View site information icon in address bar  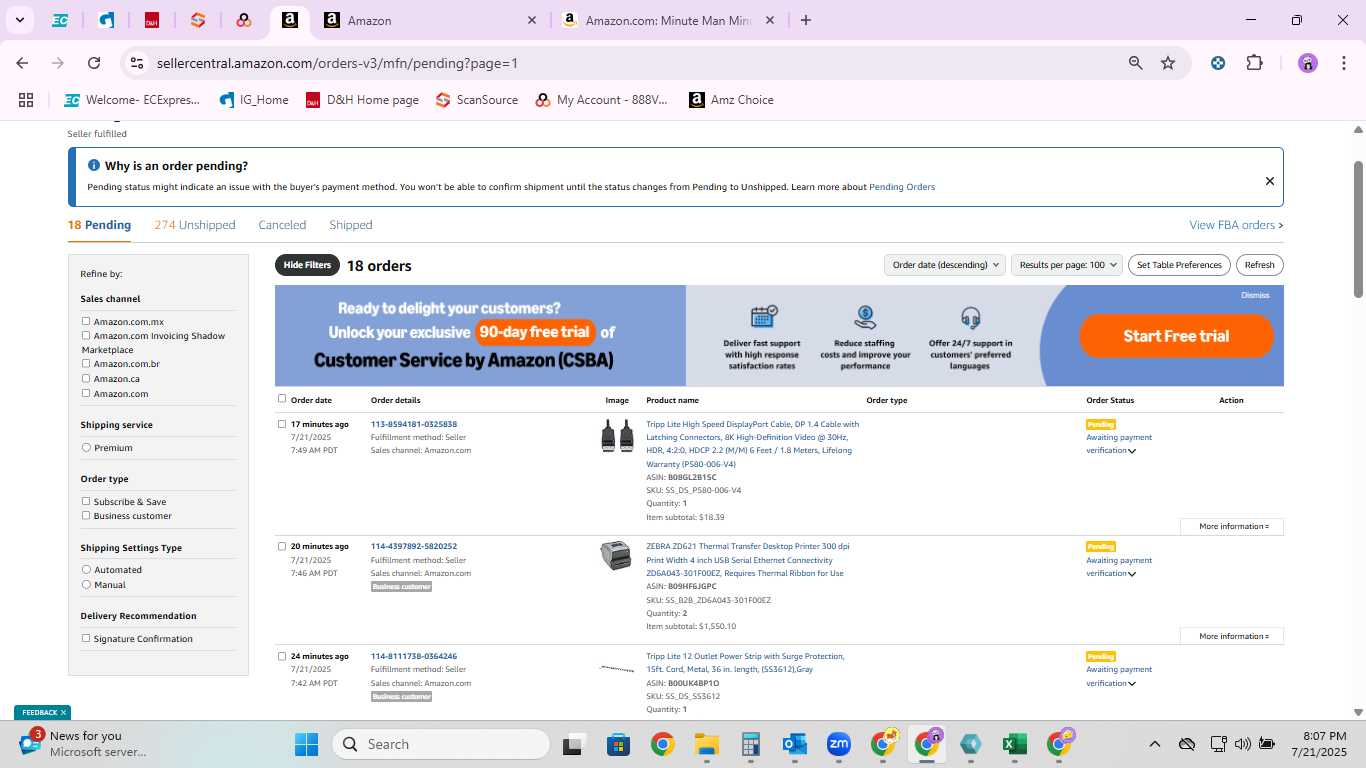click(x=137, y=63)
